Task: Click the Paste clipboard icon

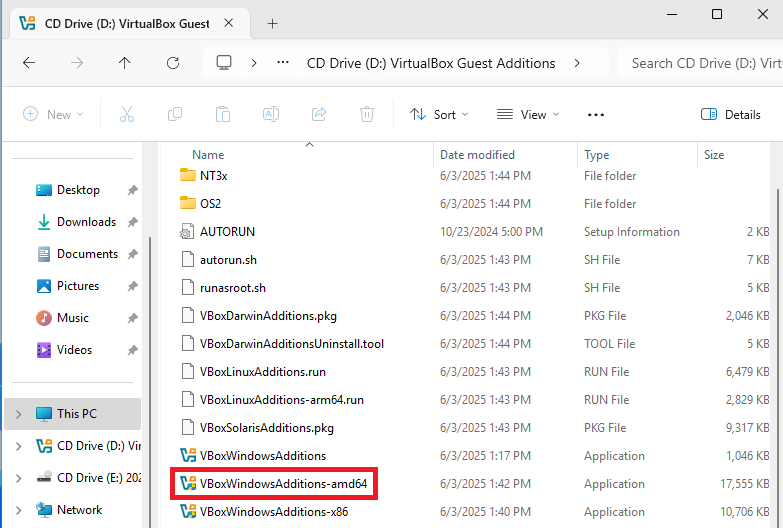Action: click(223, 114)
